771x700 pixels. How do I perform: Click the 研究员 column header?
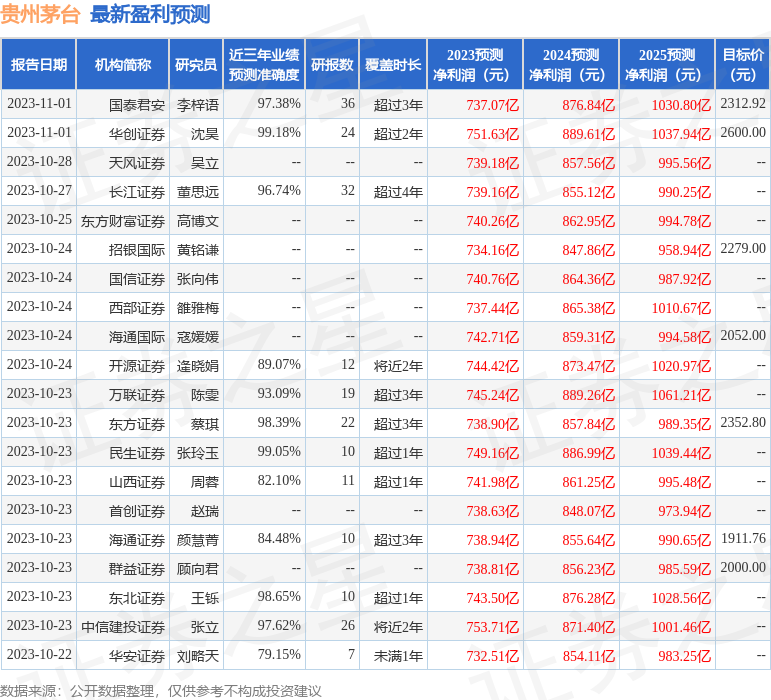pos(196,64)
